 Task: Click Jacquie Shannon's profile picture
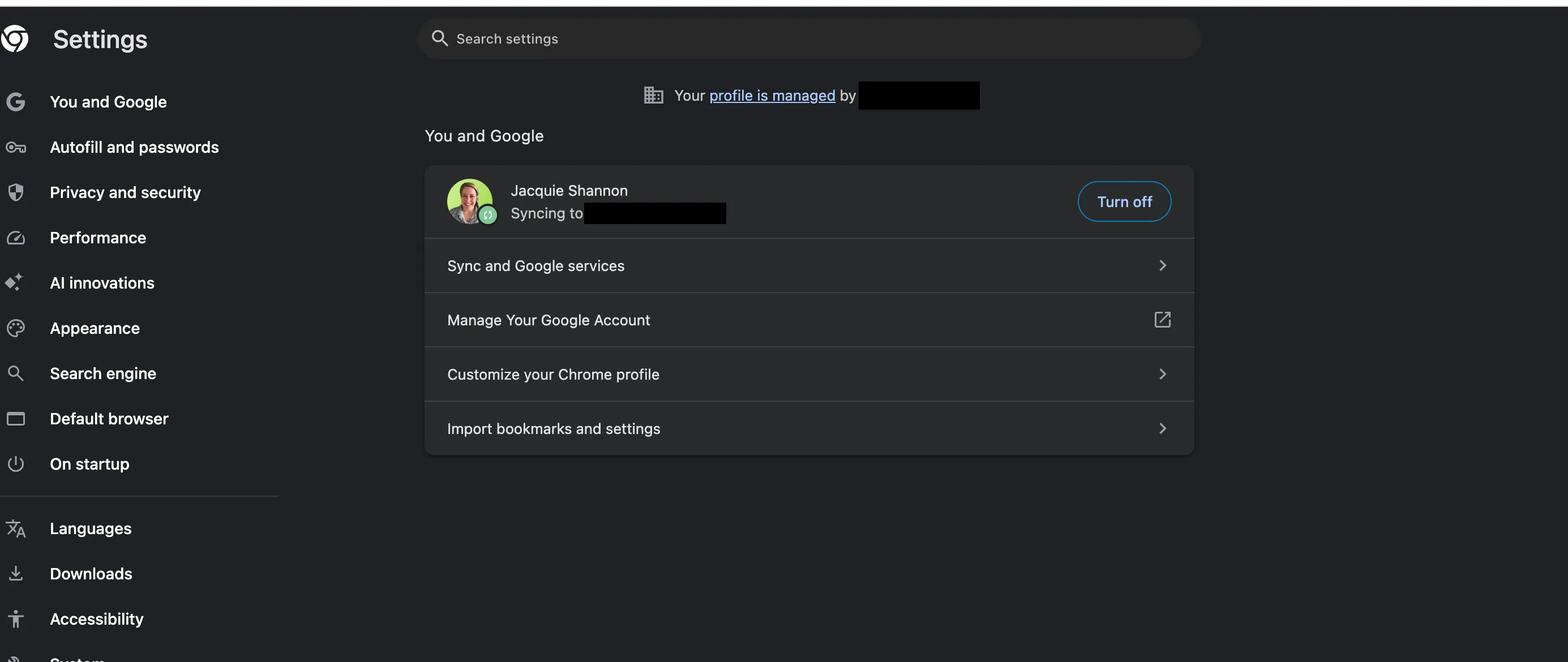pos(470,201)
